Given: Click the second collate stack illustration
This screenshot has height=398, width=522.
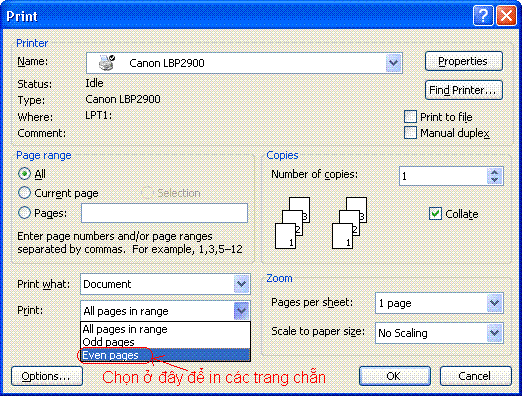Looking at the screenshot, I should pyautogui.click(x=349, y=223).
